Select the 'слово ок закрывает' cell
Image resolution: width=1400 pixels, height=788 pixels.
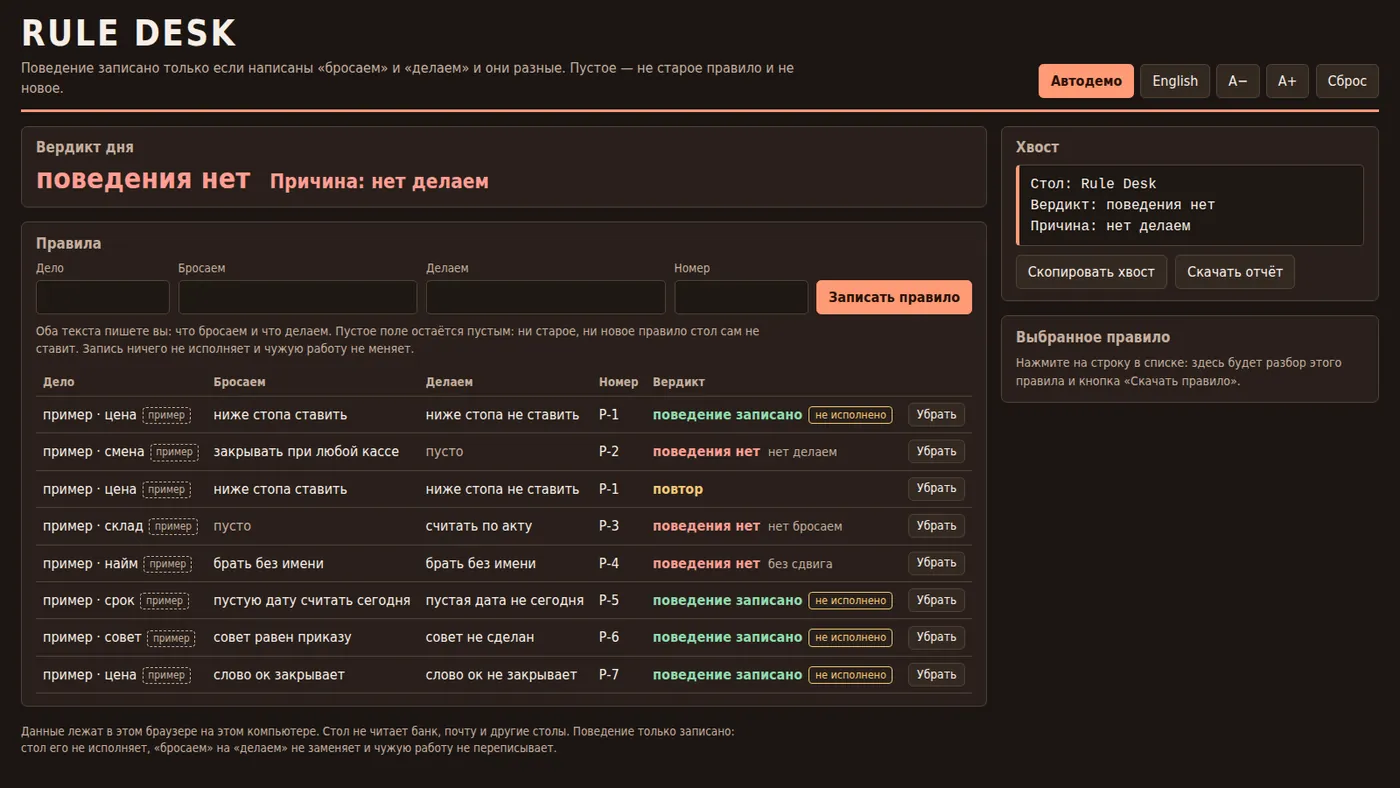279,675
